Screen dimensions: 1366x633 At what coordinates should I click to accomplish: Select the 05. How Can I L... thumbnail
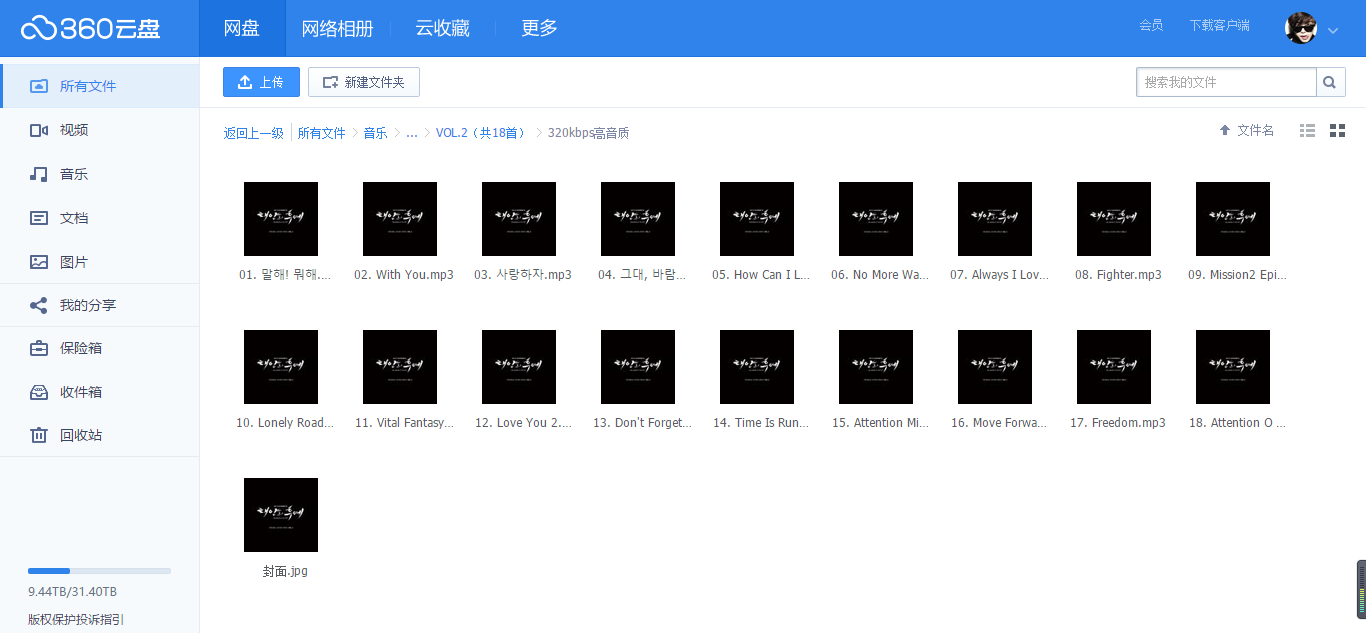click(x=757, y=219)
